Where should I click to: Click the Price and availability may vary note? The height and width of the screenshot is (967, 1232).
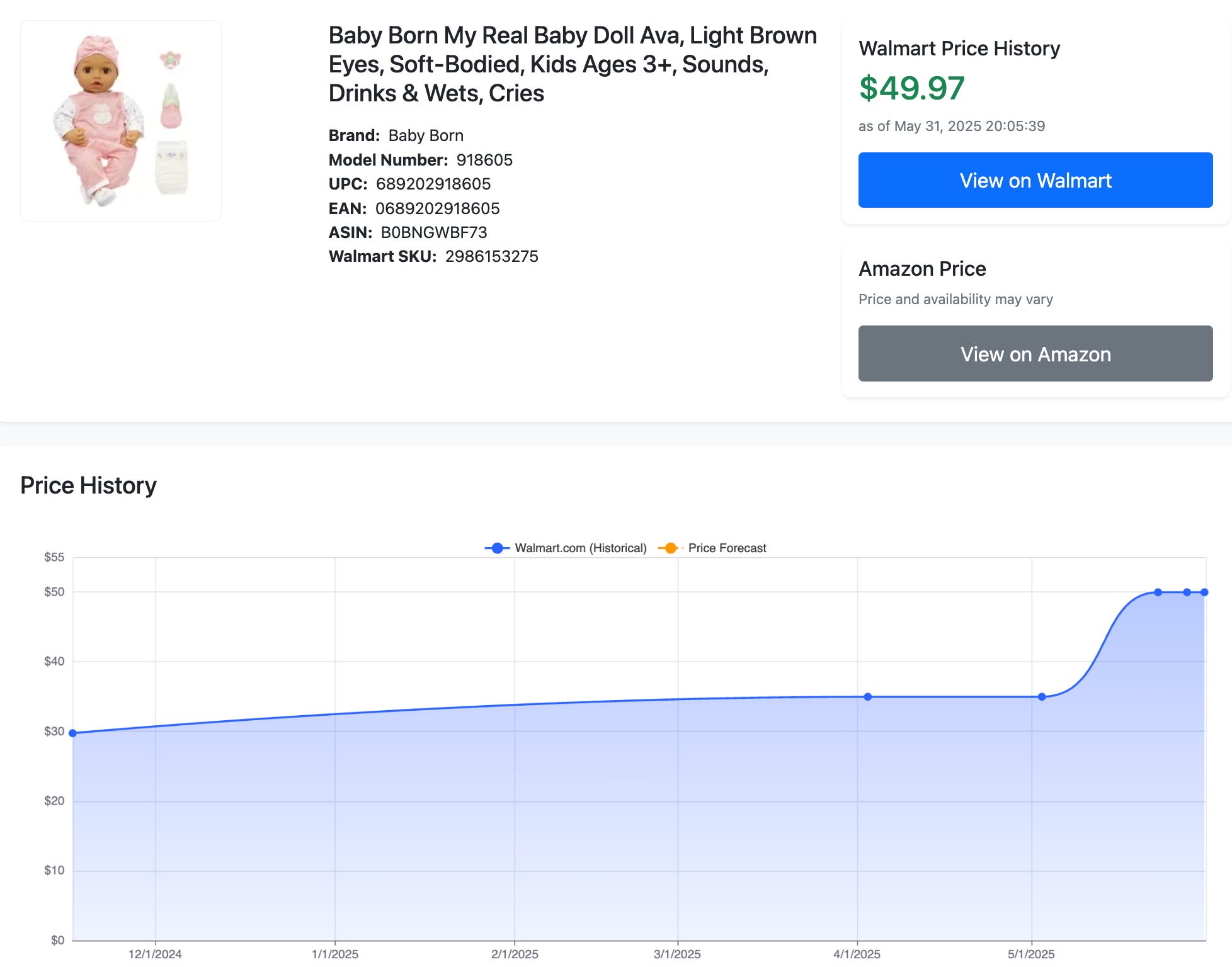(955, 299)
